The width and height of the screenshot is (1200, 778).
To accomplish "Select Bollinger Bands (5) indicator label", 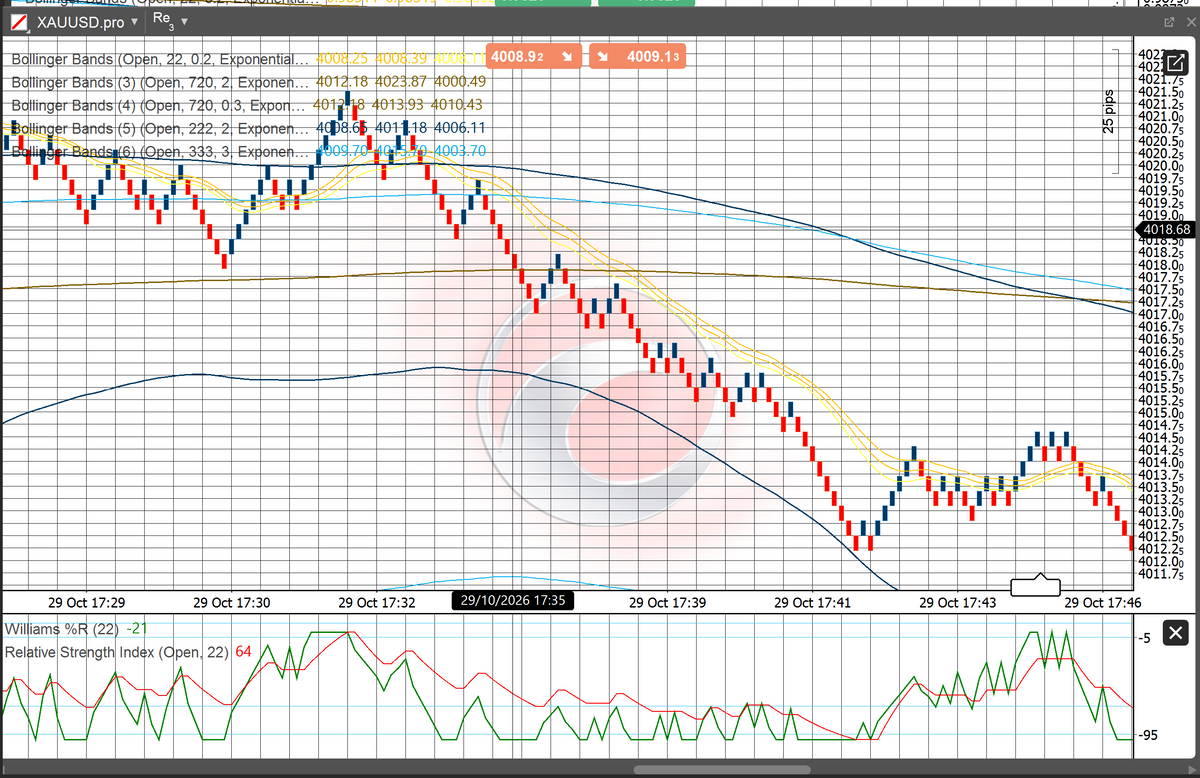I will [x=160, y=128].
